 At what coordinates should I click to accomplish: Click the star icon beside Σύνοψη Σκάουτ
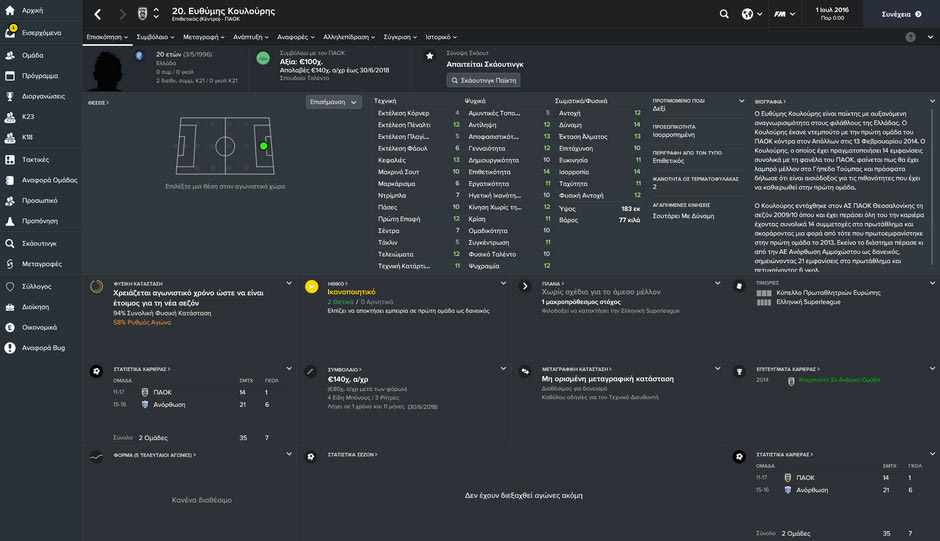pyautogui.click(x=430, y=57)
